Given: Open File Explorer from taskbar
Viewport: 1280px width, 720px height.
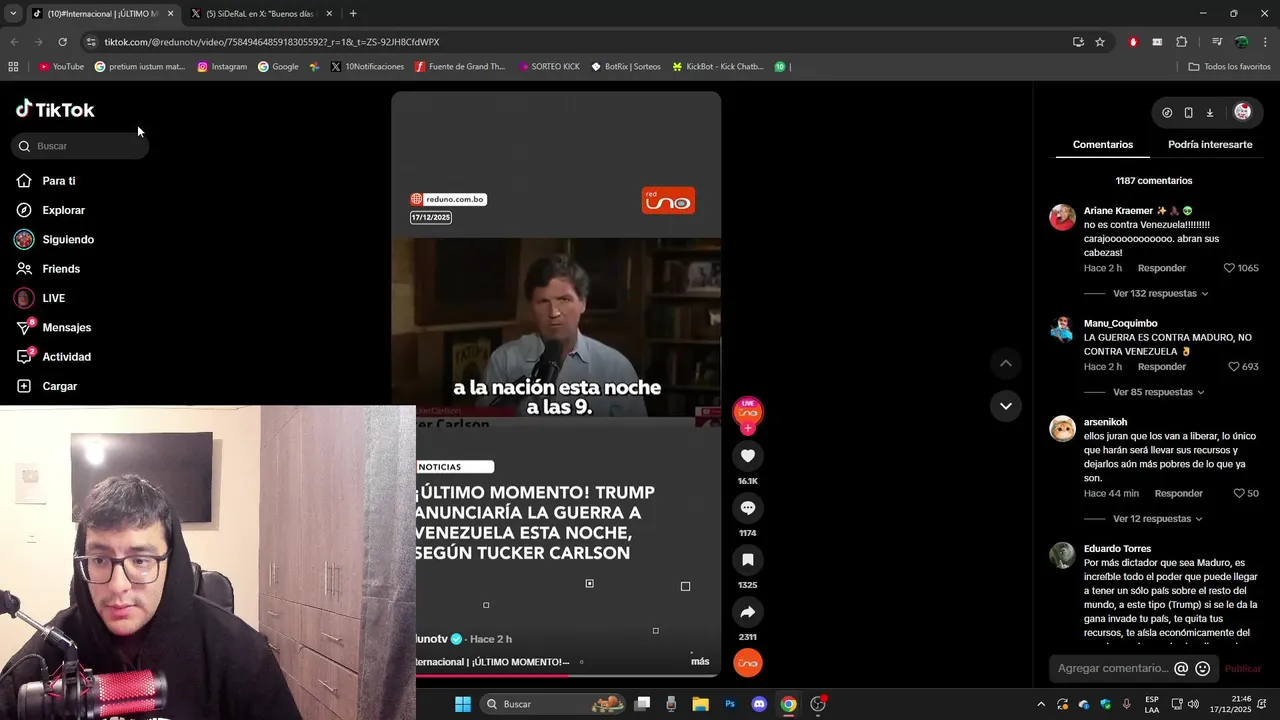Looking at the screenshot, I should click(701, 704).
